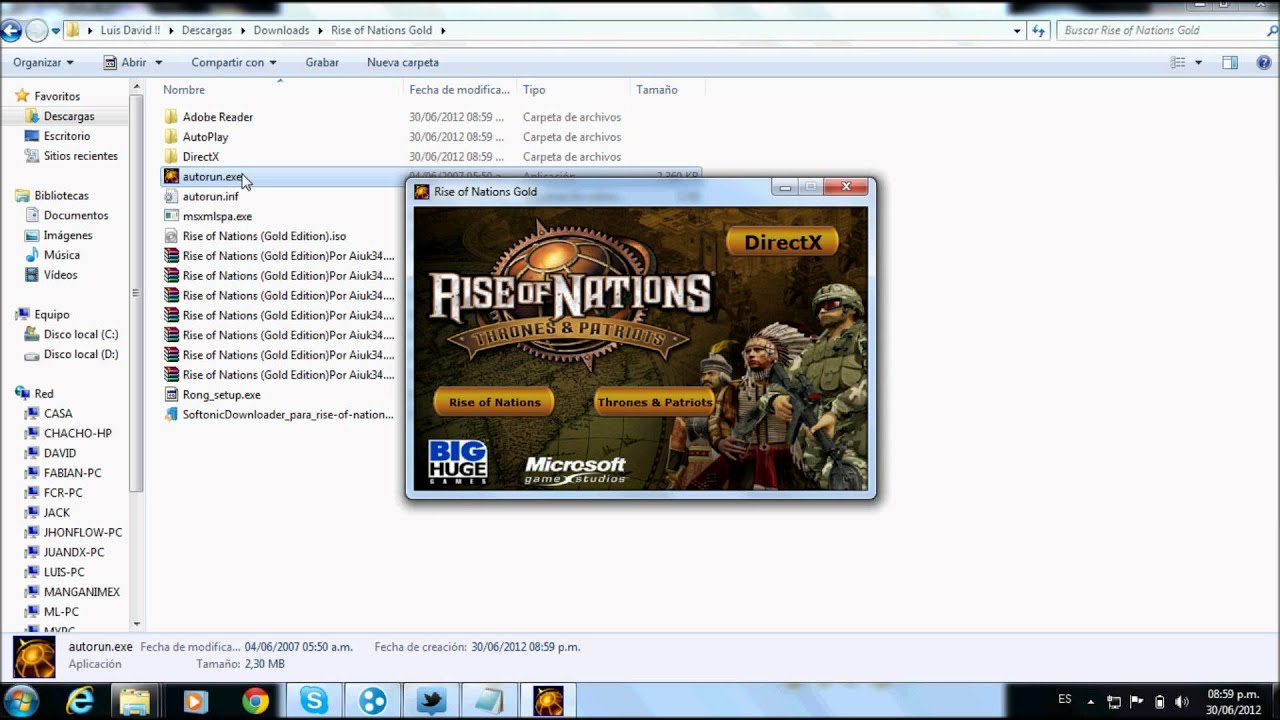
Task: Sort files by Fecha de modifica... column
Action: 459,89
